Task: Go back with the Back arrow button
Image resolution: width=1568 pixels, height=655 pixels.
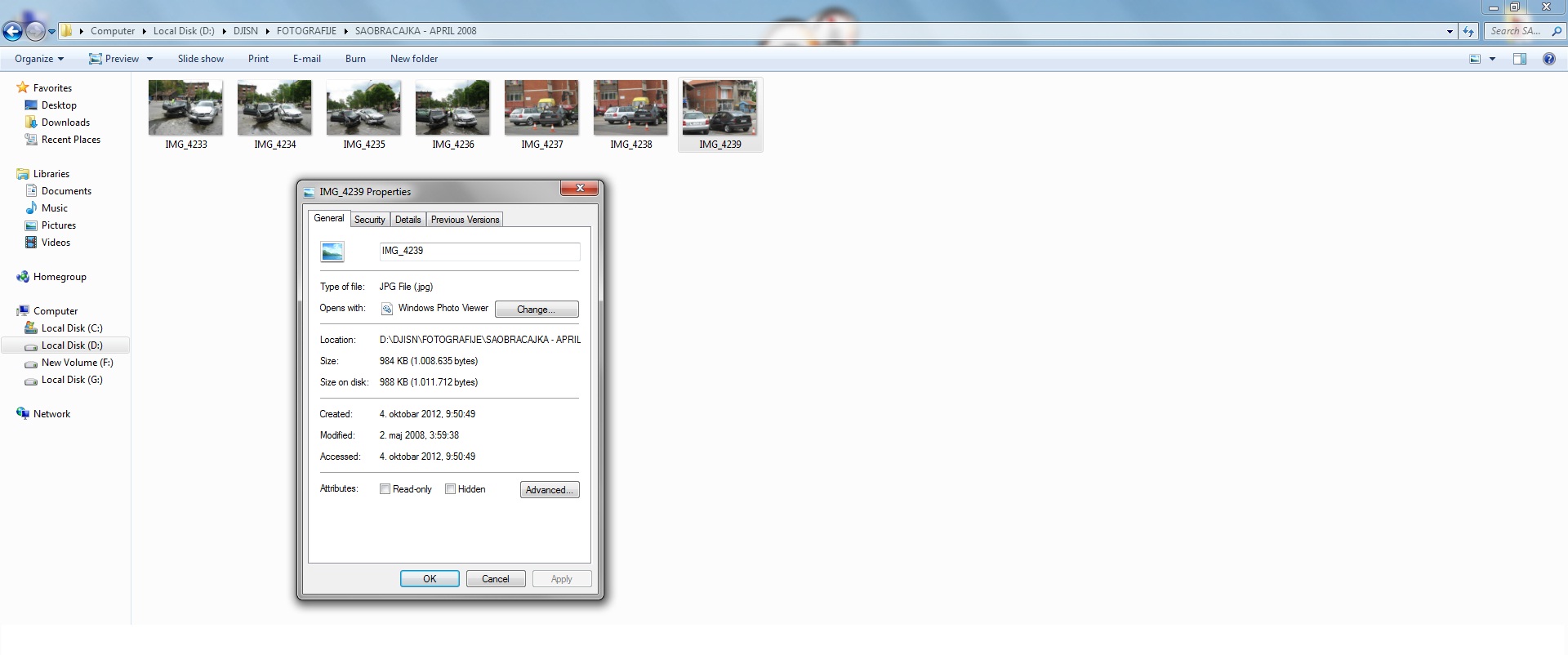Action: tap(12, 31)
